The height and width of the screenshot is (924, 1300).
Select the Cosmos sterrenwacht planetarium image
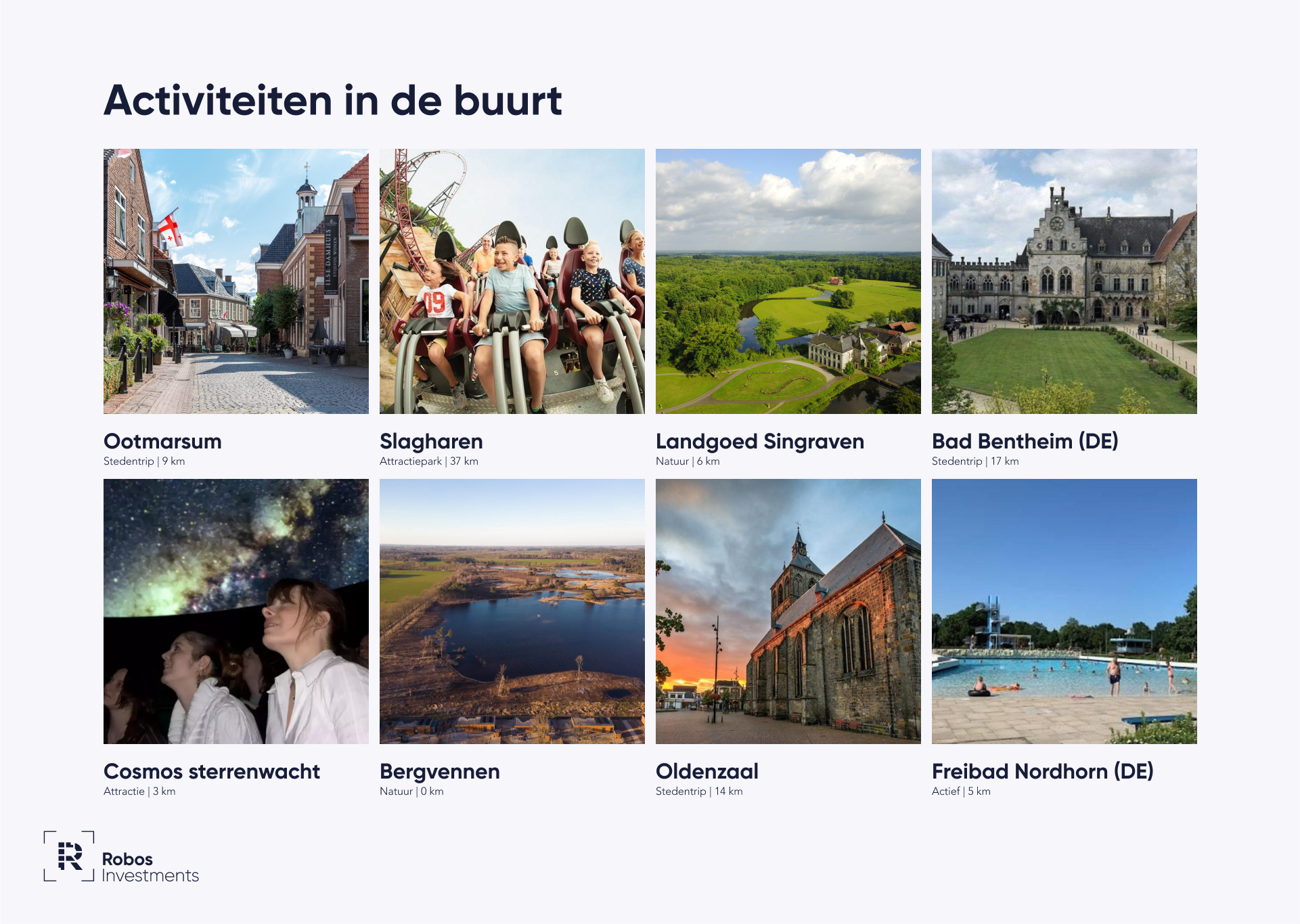coord(236,611)
